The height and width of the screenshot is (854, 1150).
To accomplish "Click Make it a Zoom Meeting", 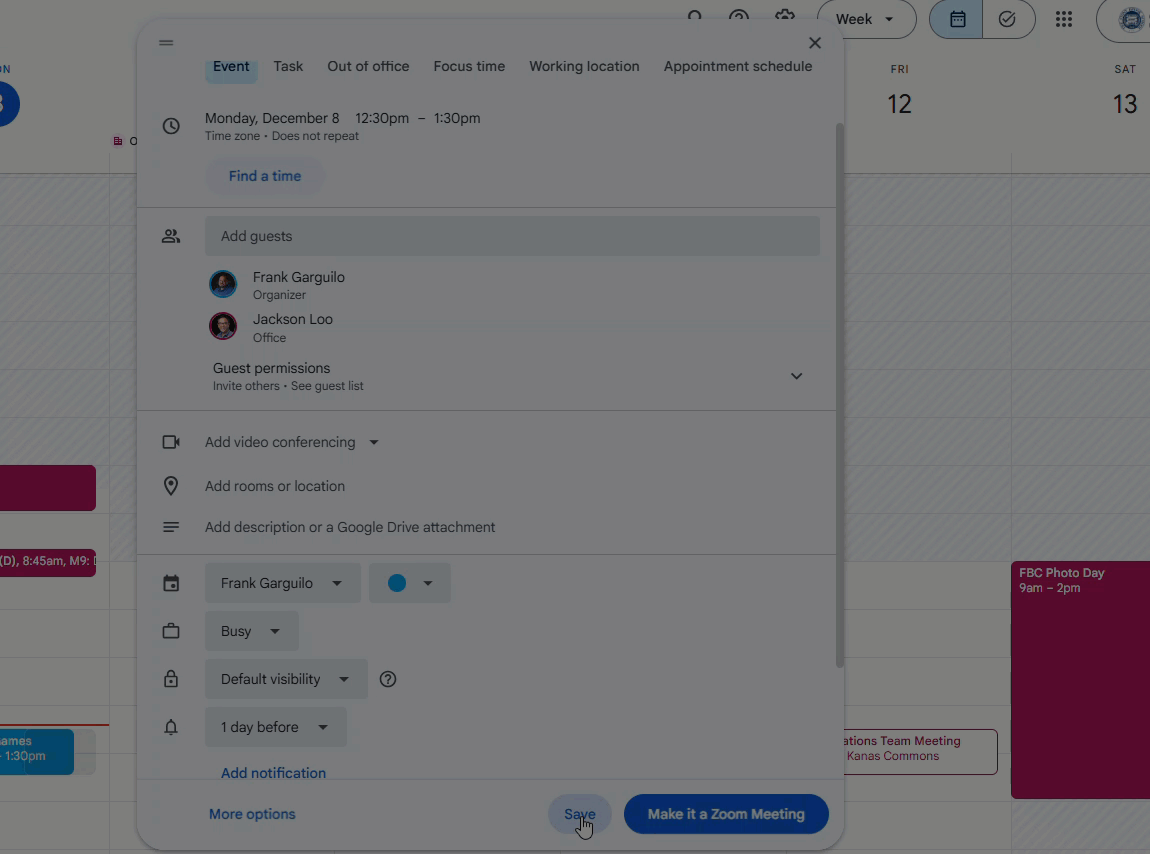I will (x=726, y=814).
